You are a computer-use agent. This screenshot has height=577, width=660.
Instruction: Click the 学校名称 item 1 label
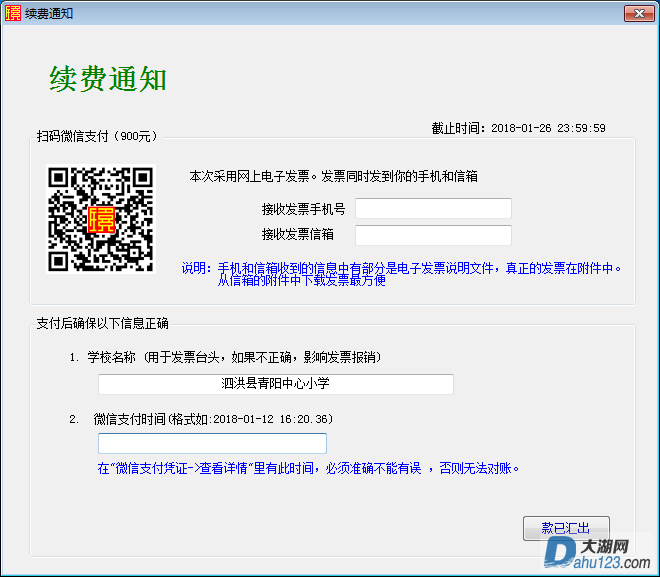tap(226, 357)
